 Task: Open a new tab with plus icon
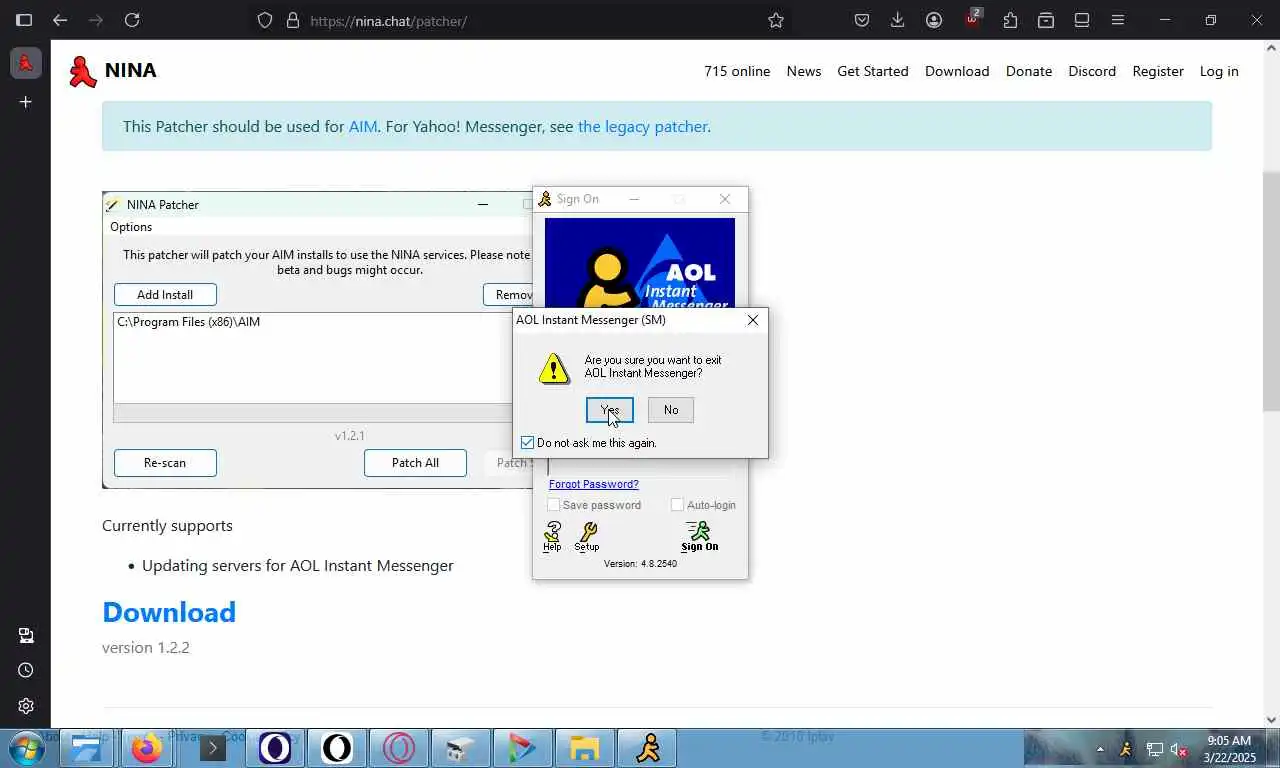26,102
